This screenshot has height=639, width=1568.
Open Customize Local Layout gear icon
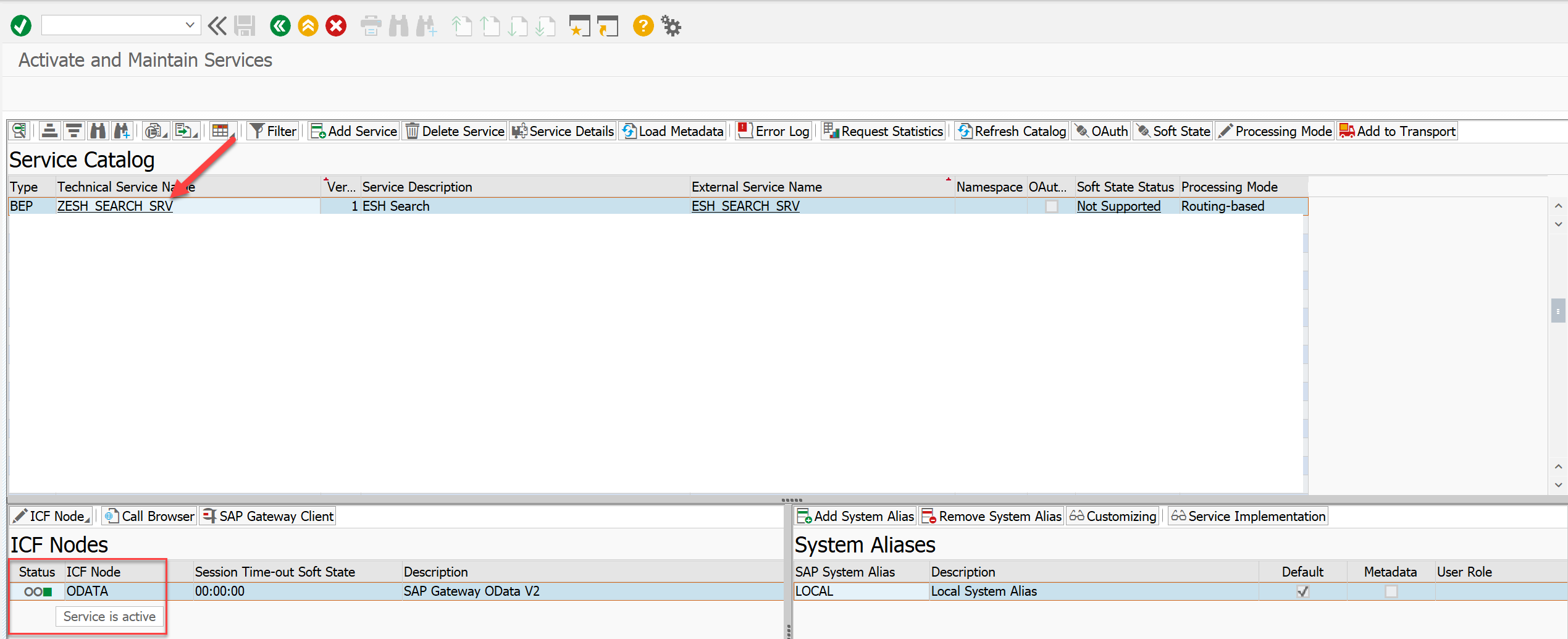[671, 26]
